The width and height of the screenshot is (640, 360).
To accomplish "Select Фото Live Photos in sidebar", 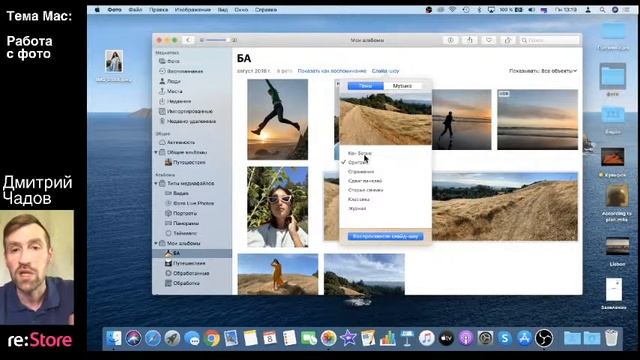I will (x=193, y=203).
